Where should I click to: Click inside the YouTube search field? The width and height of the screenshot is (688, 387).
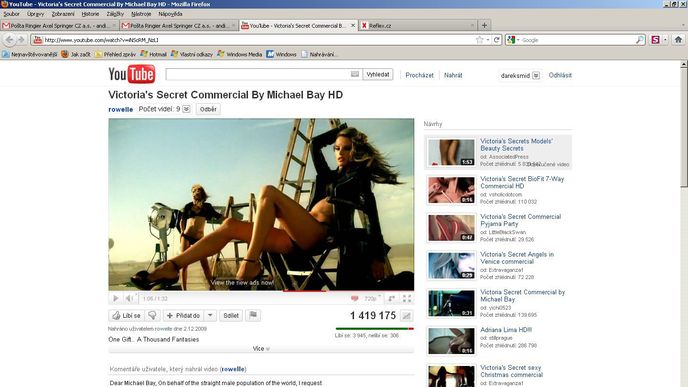coord(258,75)
